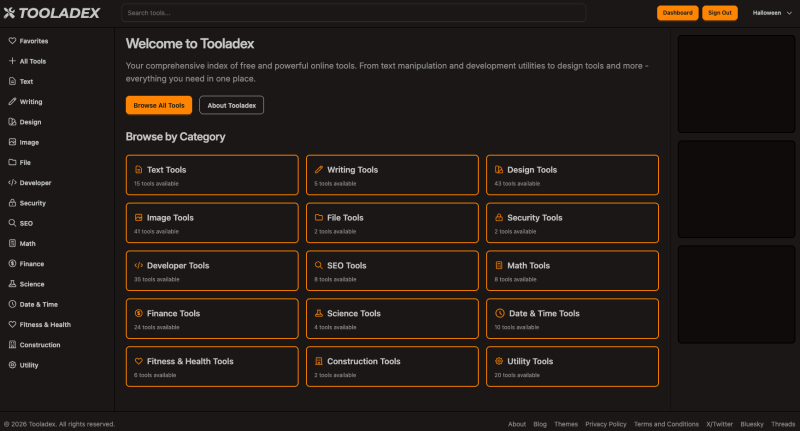The image size is (800, 431).
Task: Click the Image picture icon in sidebar
Action: tap(12, 142)
